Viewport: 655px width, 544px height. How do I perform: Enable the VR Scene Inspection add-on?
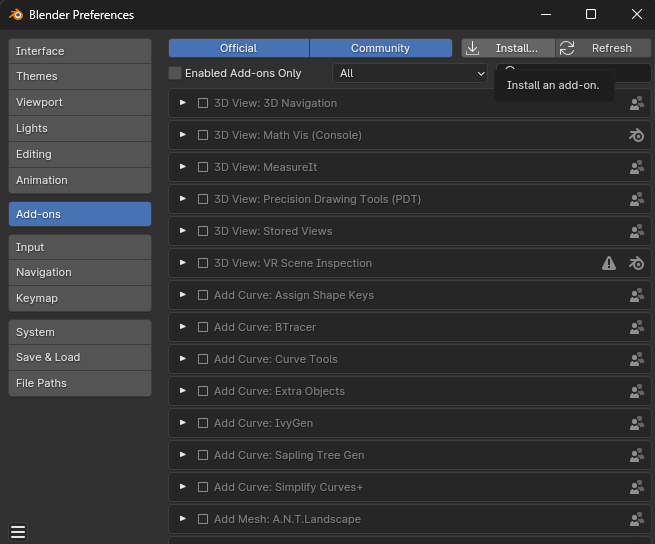click(x=203, y=263)
